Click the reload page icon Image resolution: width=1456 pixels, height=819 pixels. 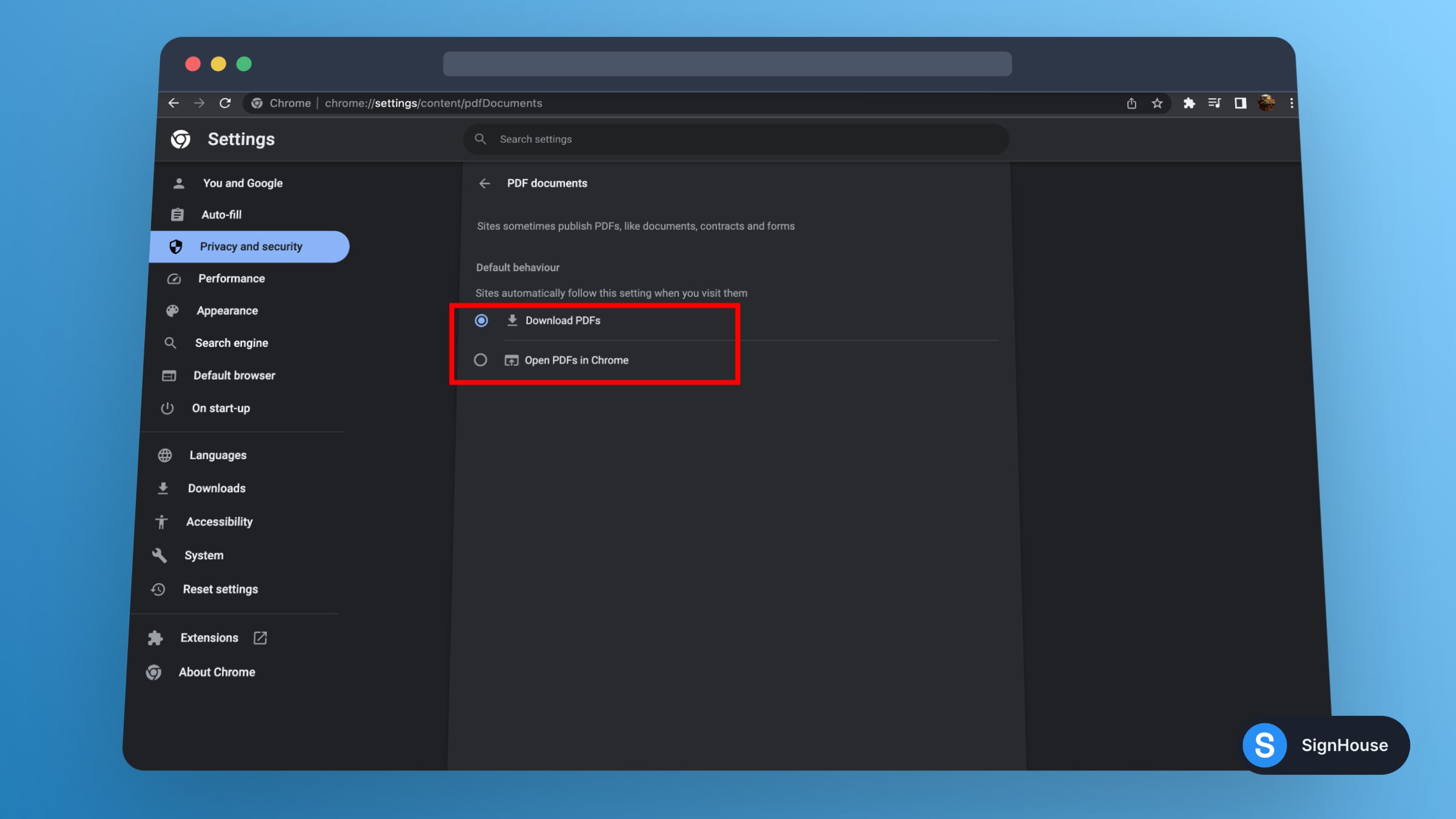(x=224, y=103)
